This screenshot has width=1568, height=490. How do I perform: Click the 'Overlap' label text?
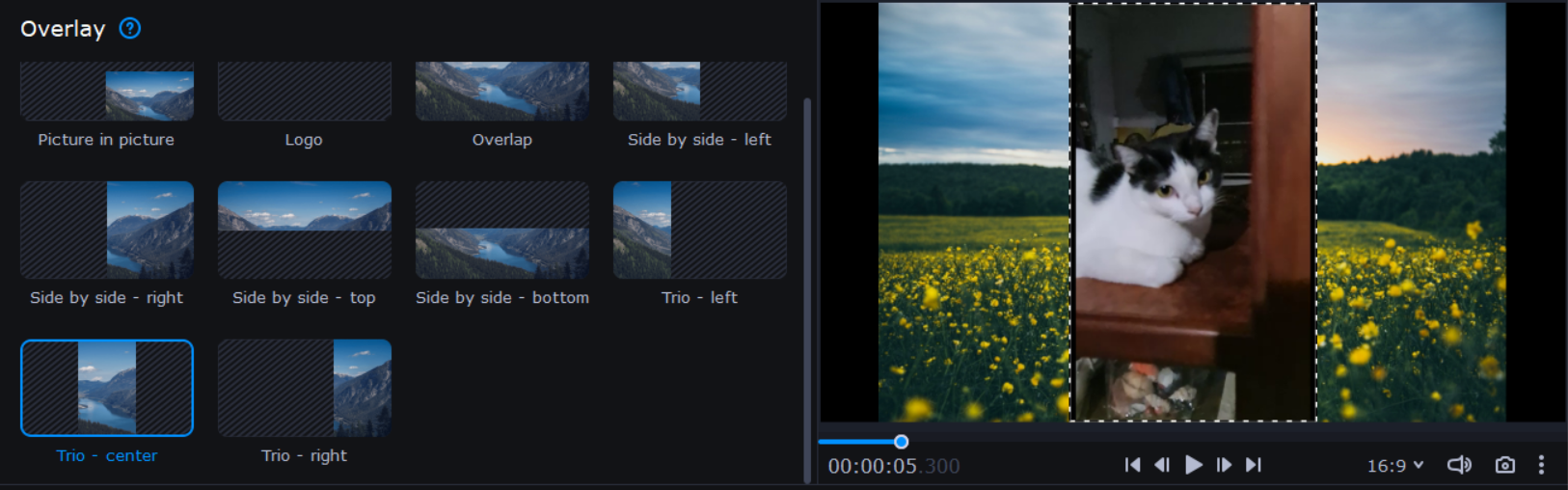point(502,140)
